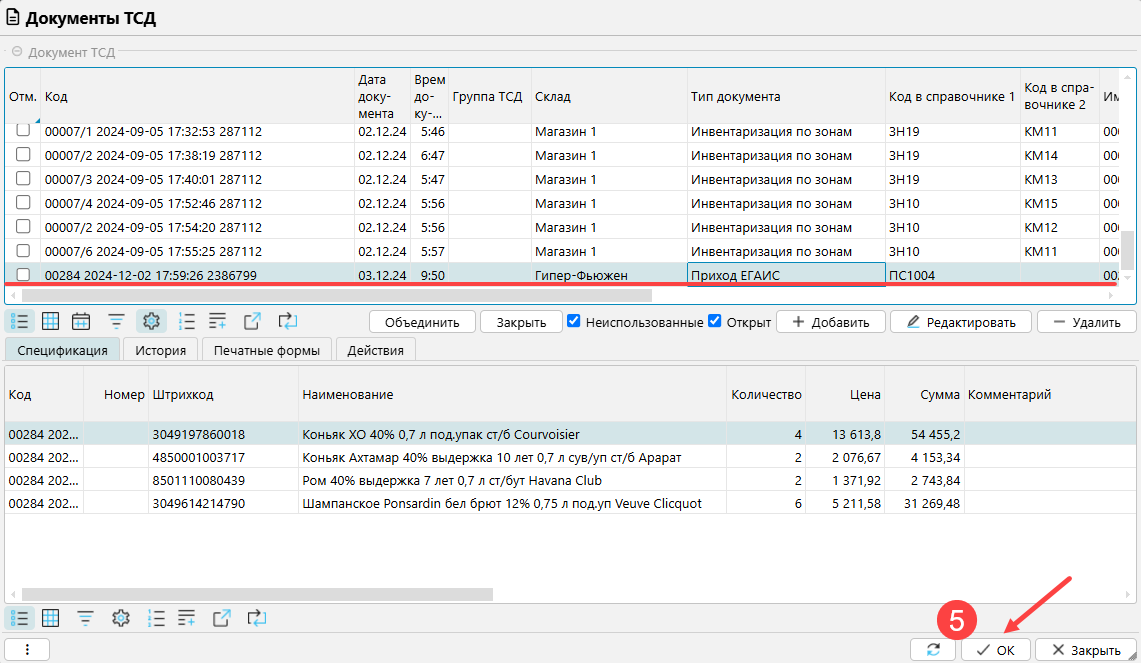This screenshot has width=1141, height=663.
Task: Click the calendar view icon in upper toolbar
Action: coord(82,321)
